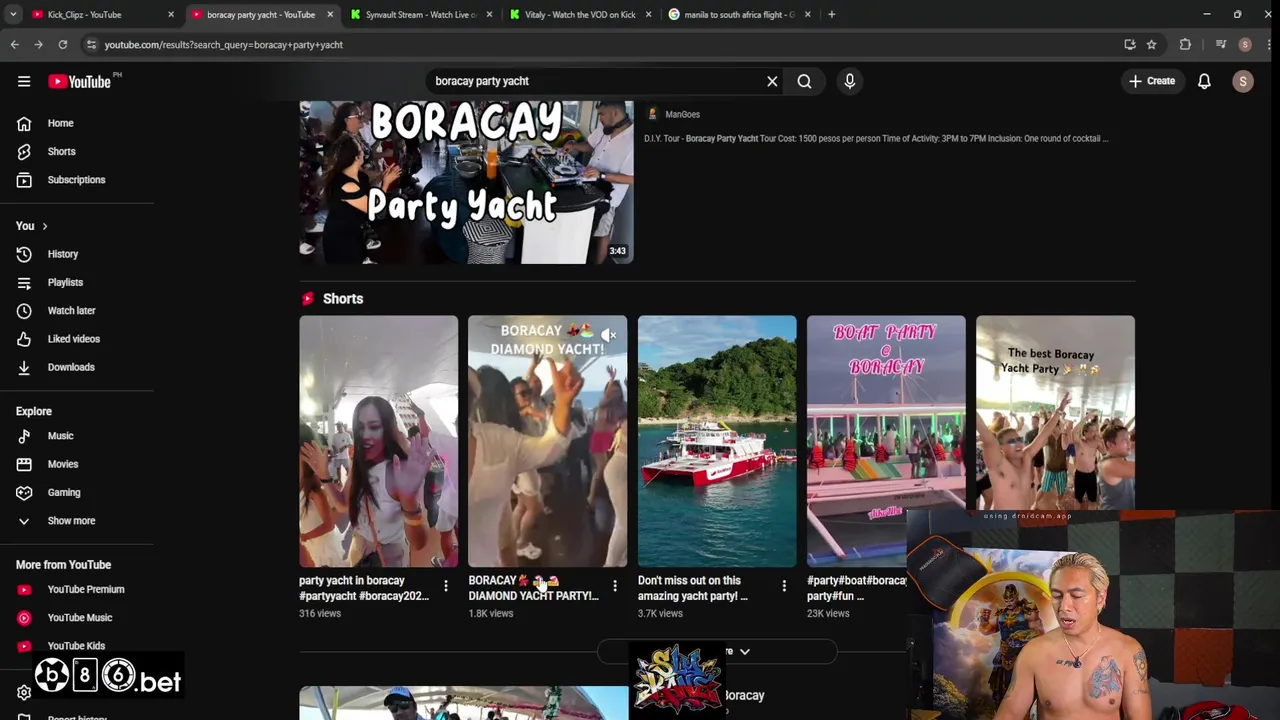Open Boracay Party Yacht video thumbnail
Image resolution: width=1280 pixels, height=720 pixels.
point(466,182)
